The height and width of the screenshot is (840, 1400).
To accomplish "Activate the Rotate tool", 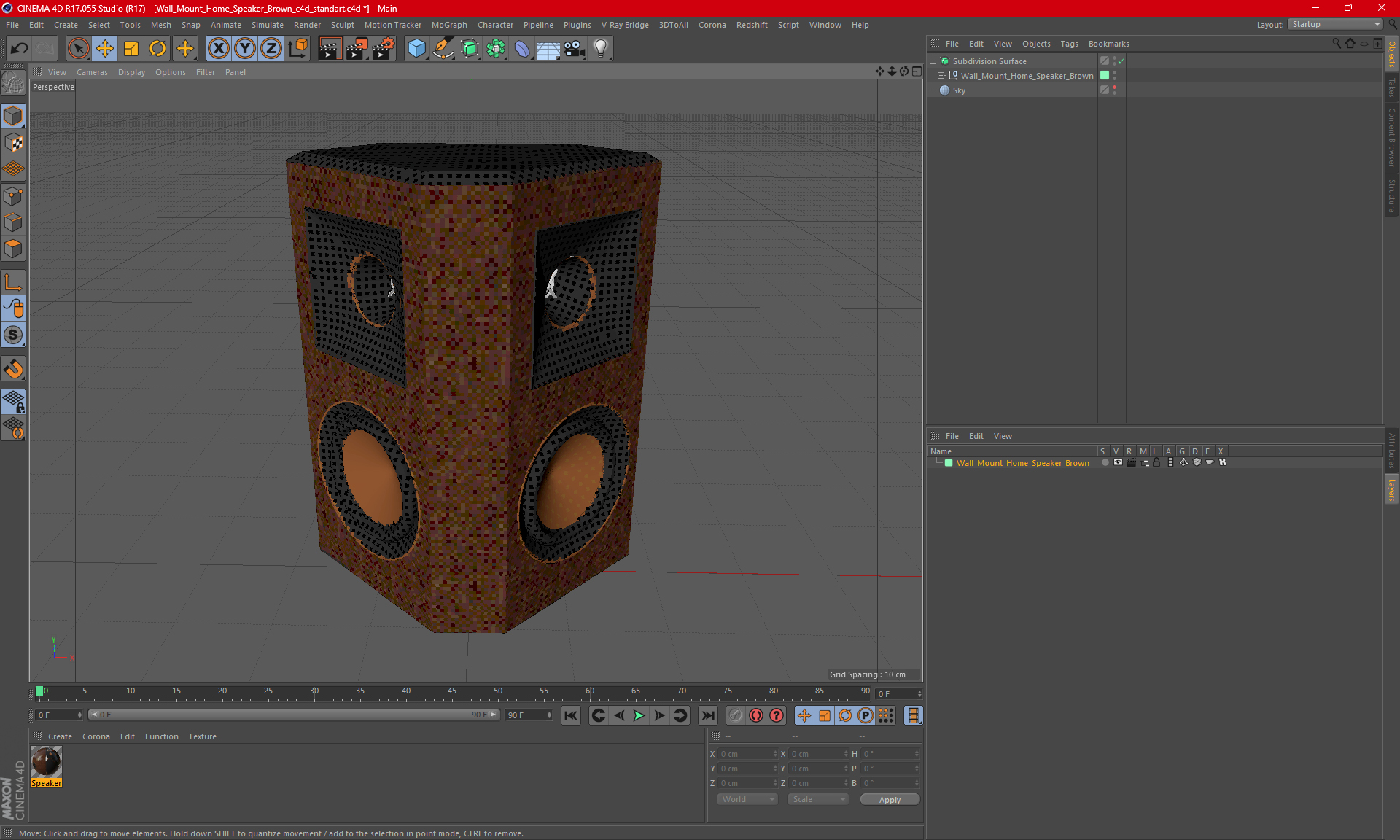I will coord(157,49).
